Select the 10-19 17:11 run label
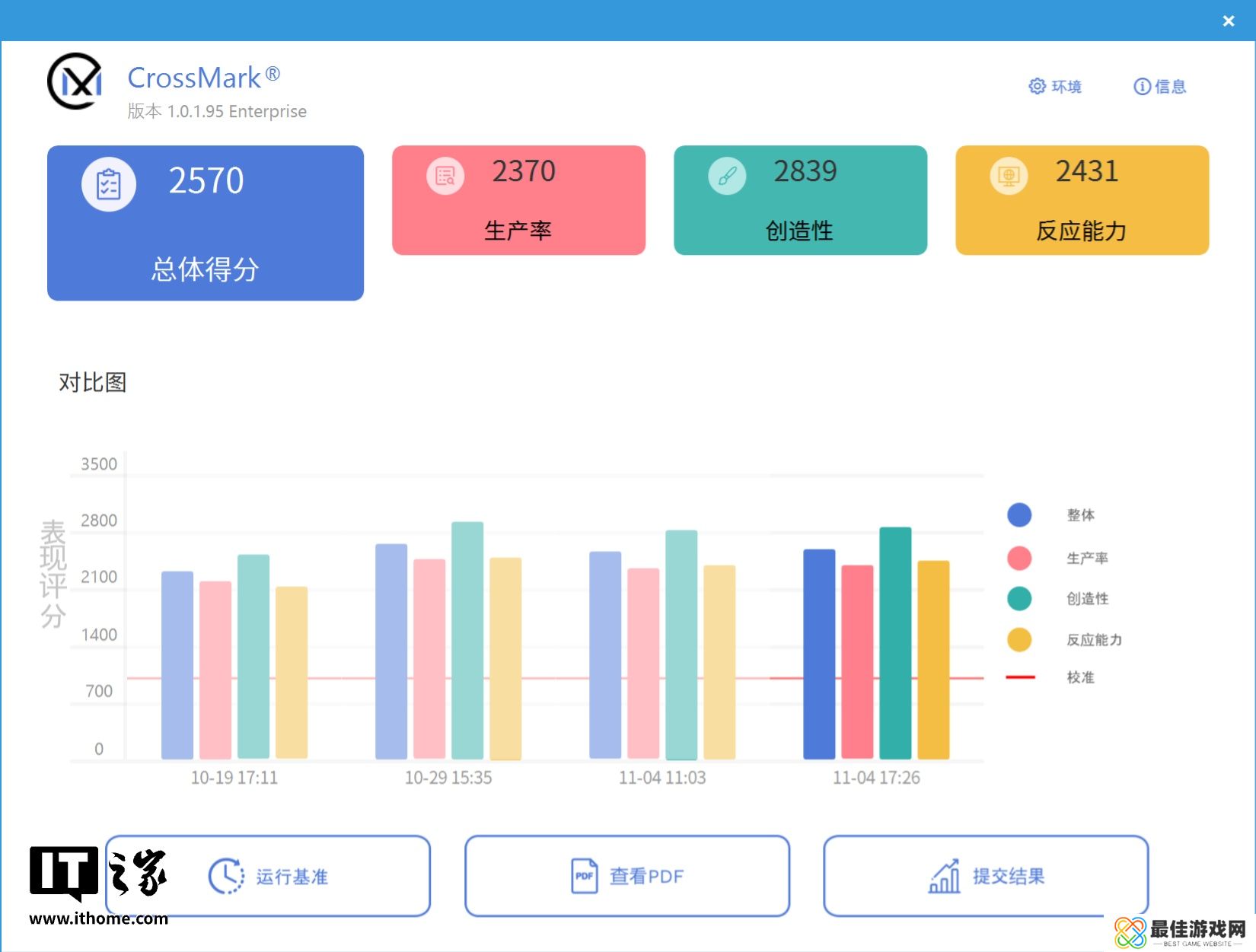 click(x=234, y=778)
